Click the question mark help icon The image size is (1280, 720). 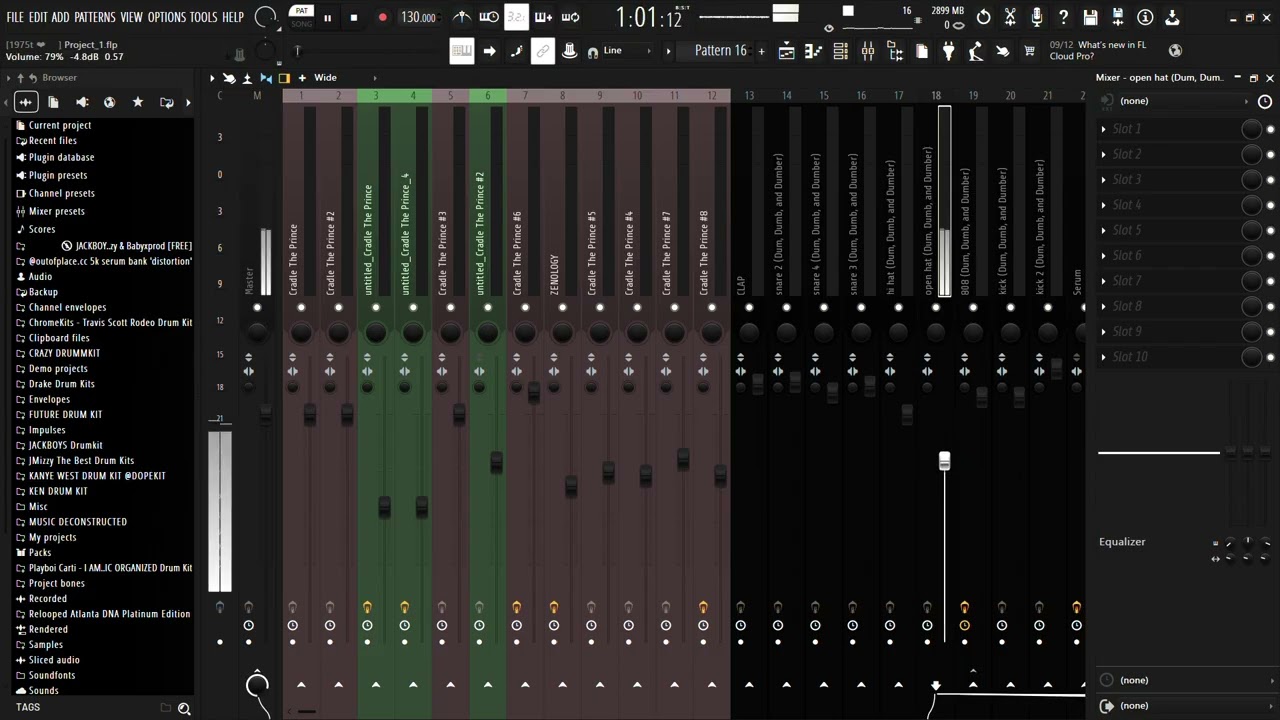1064,17
